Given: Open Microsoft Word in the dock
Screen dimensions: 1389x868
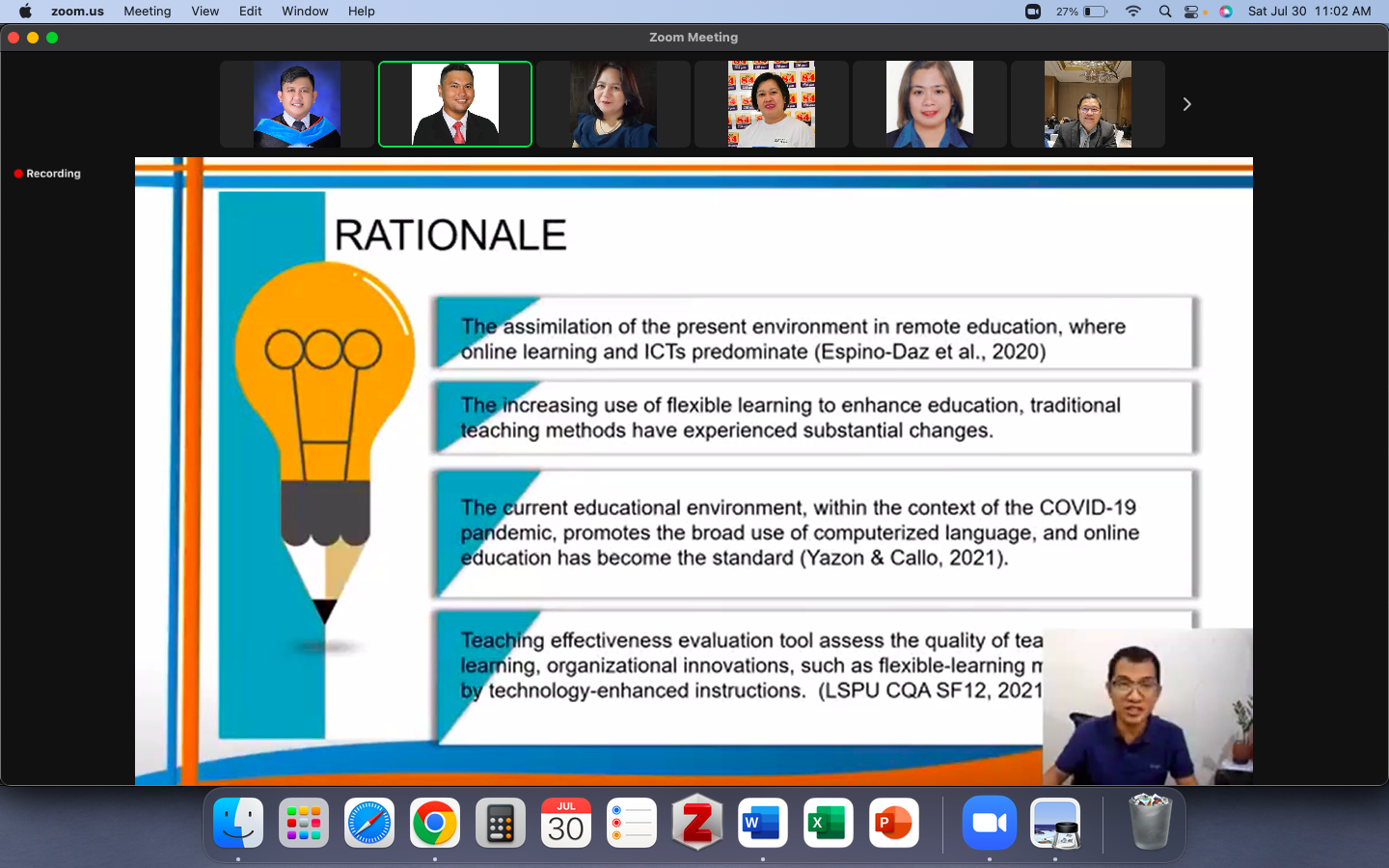Looking at the screenshot, I should click(763, 823).
